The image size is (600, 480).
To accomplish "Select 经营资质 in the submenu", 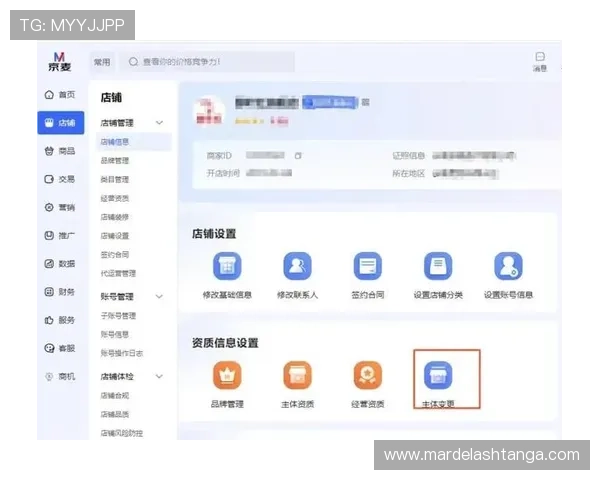I will (x=115, y=198).
